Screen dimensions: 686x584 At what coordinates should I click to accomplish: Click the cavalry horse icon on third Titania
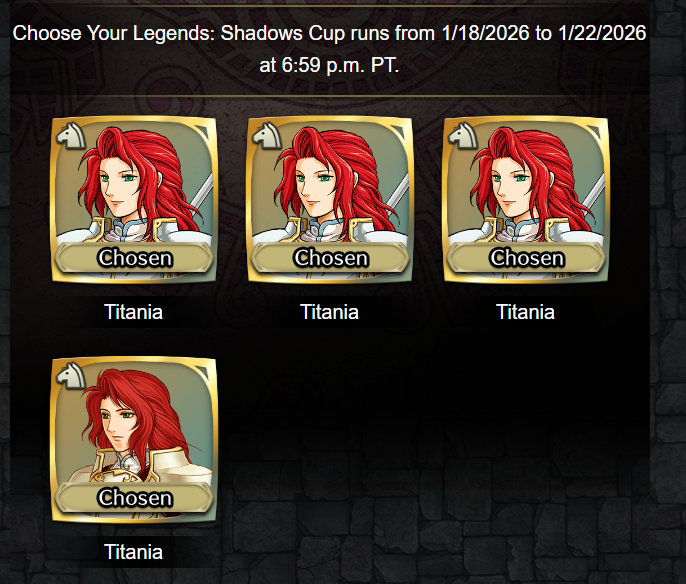[463, 136]
